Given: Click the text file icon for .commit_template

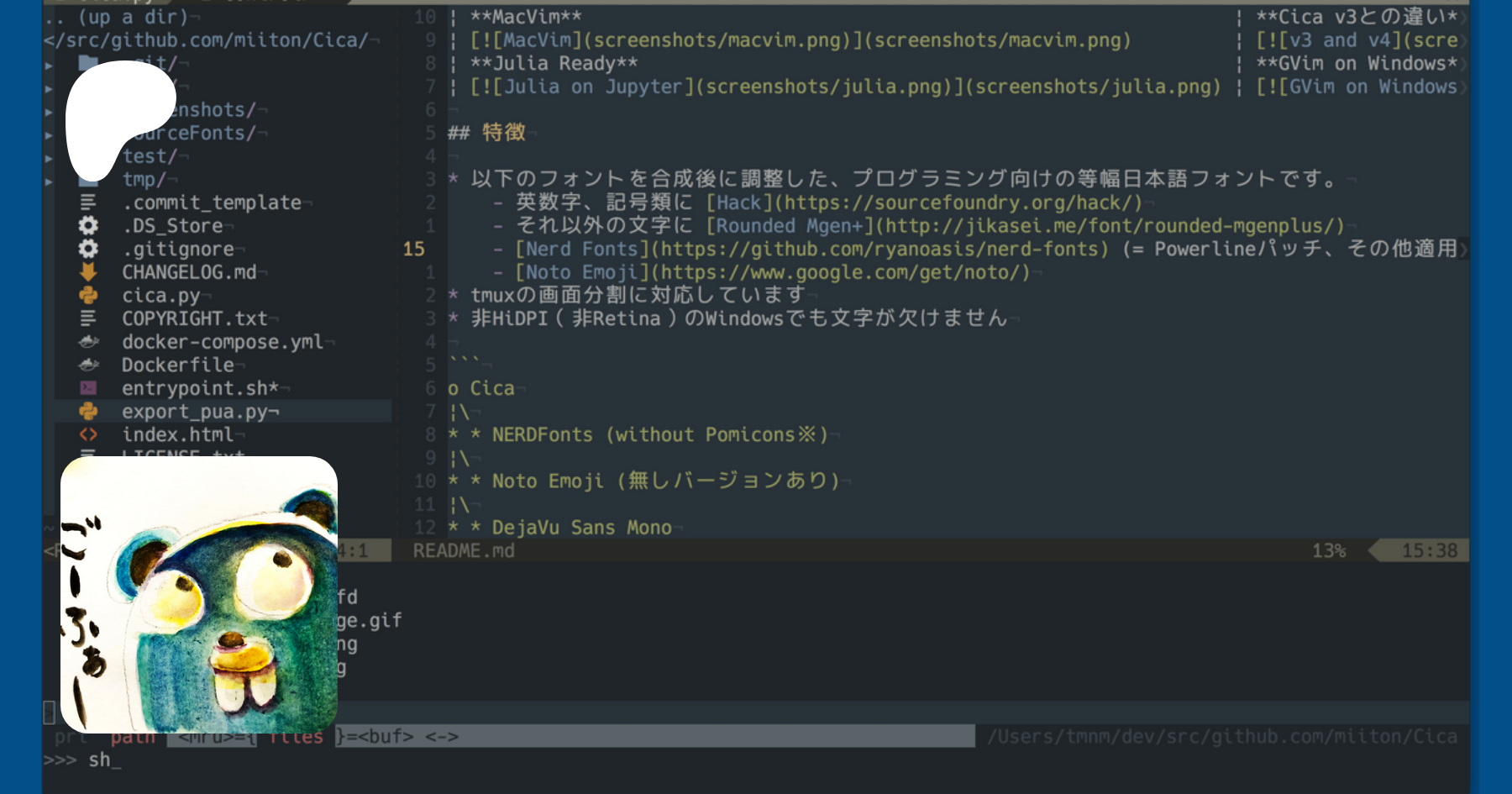Looking at the screenshot, I should point(88,202).
